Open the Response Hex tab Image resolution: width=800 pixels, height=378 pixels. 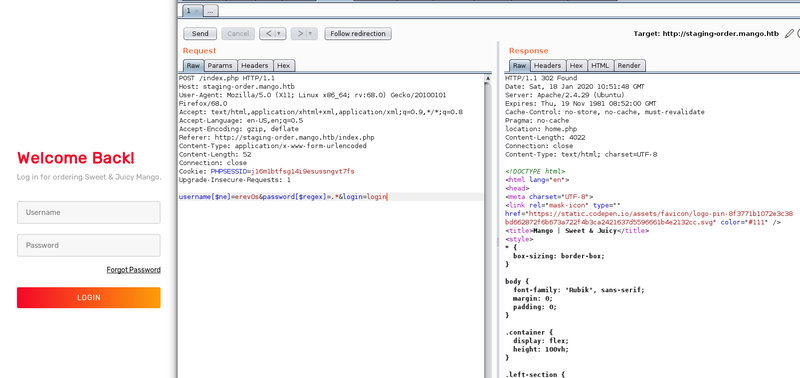pyautogui.click(x=577, y=66)
